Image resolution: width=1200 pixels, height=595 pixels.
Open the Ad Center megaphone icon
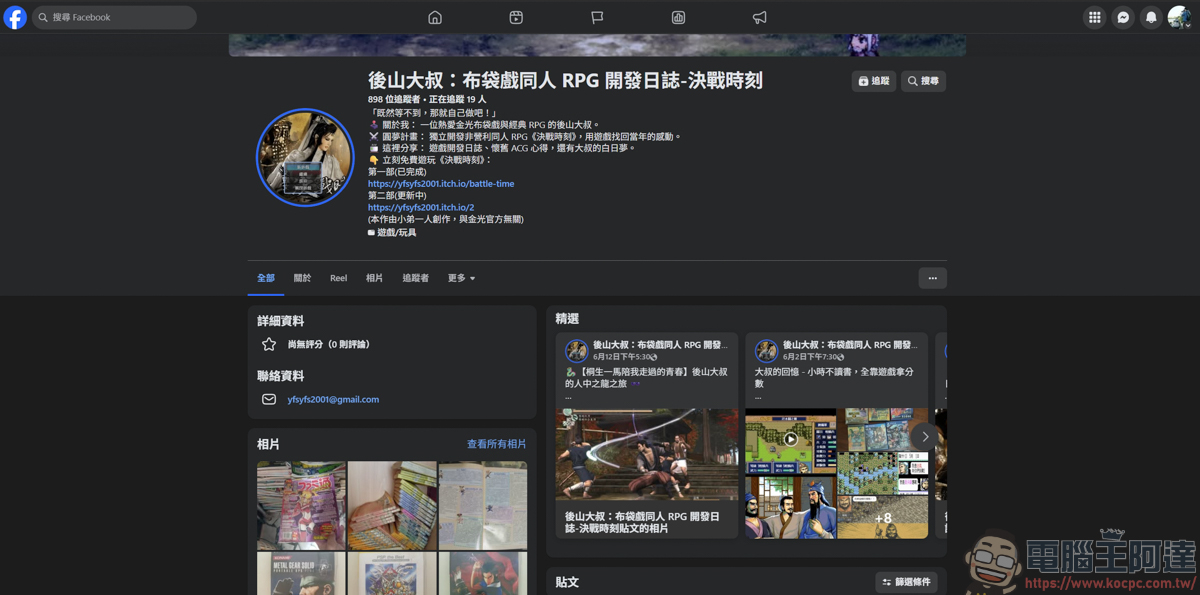tap(760, 17)
